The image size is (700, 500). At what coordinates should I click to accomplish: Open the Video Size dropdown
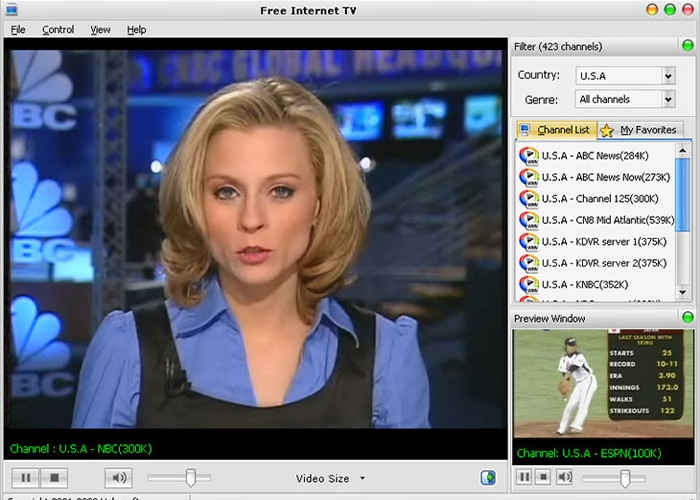(x=330, y=479)
